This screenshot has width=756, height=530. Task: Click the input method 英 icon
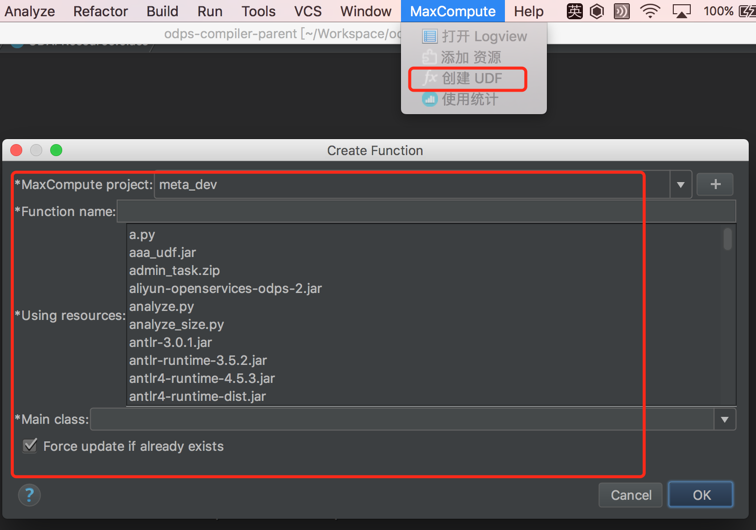point(574,11)
